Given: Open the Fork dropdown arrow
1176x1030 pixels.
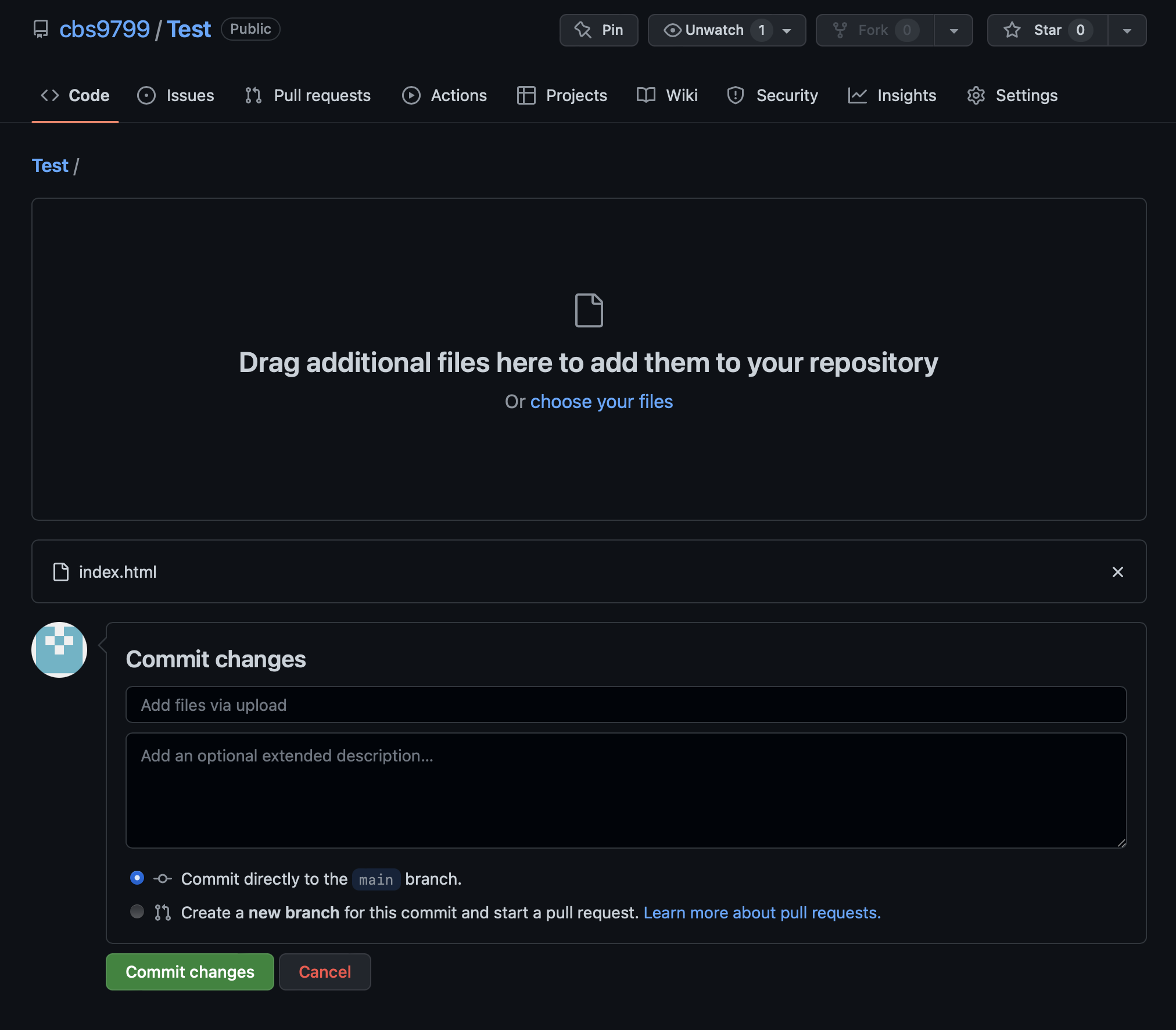Looking at the screenshot, I should pos(953,31).
